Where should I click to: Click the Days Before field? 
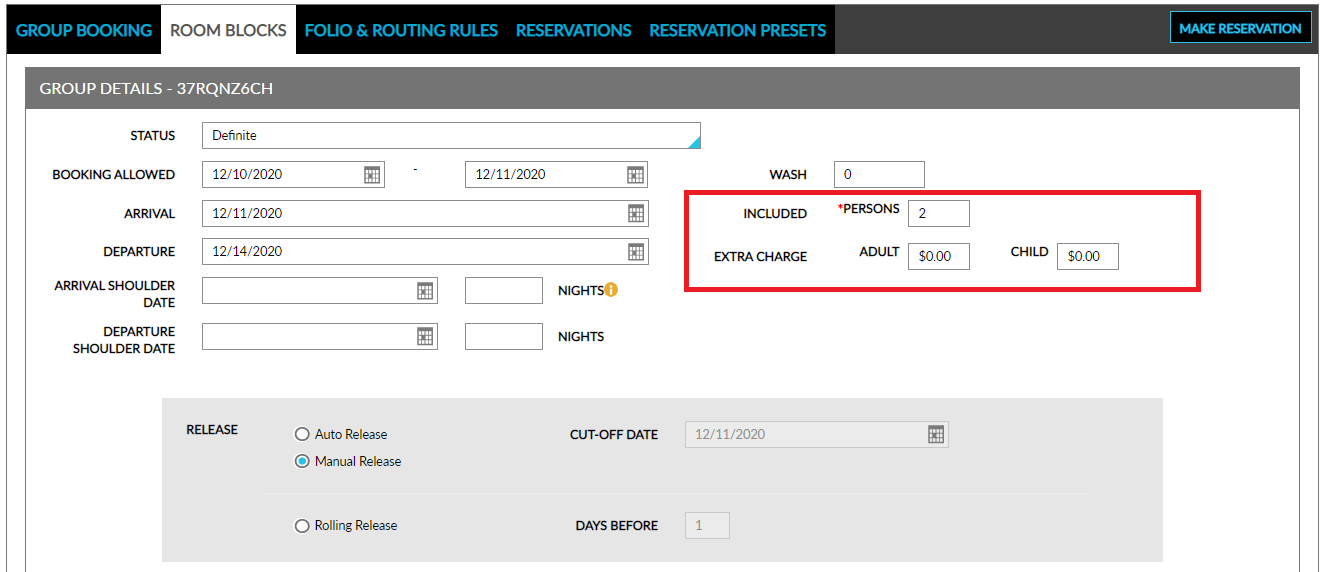(x=707, y=525)
